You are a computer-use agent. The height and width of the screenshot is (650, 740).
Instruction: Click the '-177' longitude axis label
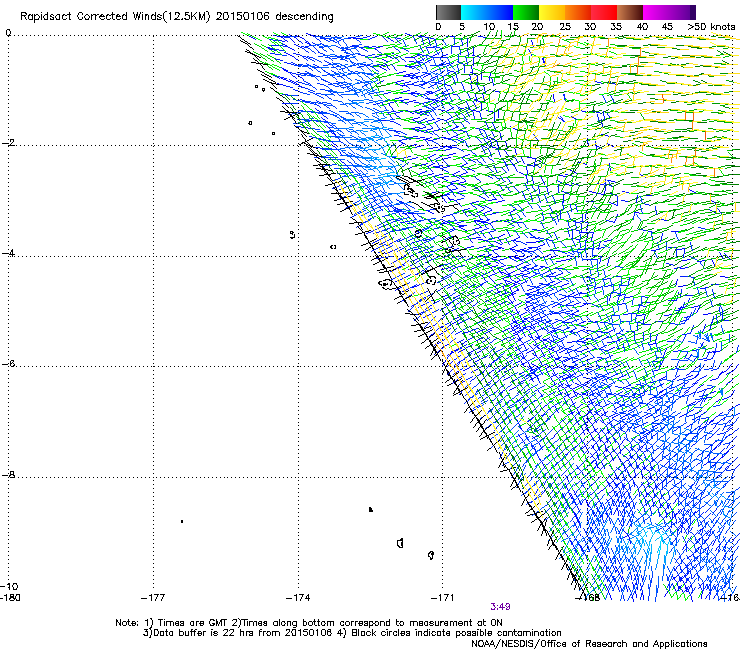(x=153, y=598)
